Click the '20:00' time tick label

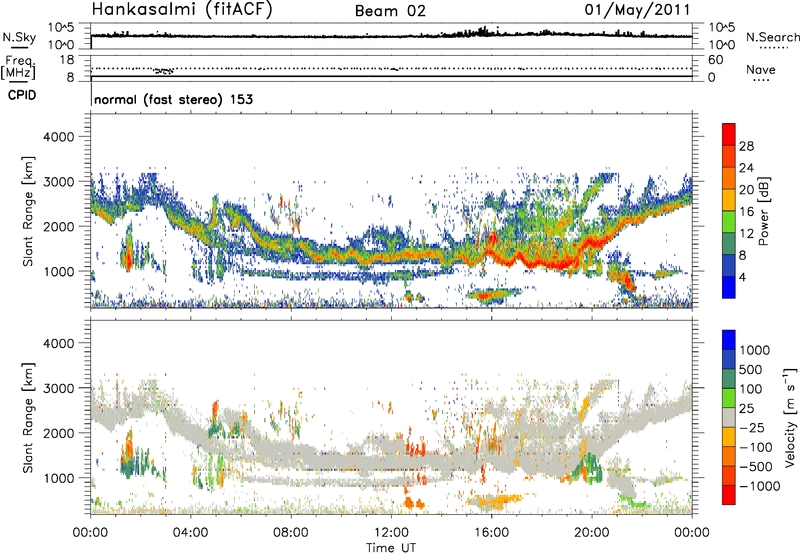[x=591, y=533]
